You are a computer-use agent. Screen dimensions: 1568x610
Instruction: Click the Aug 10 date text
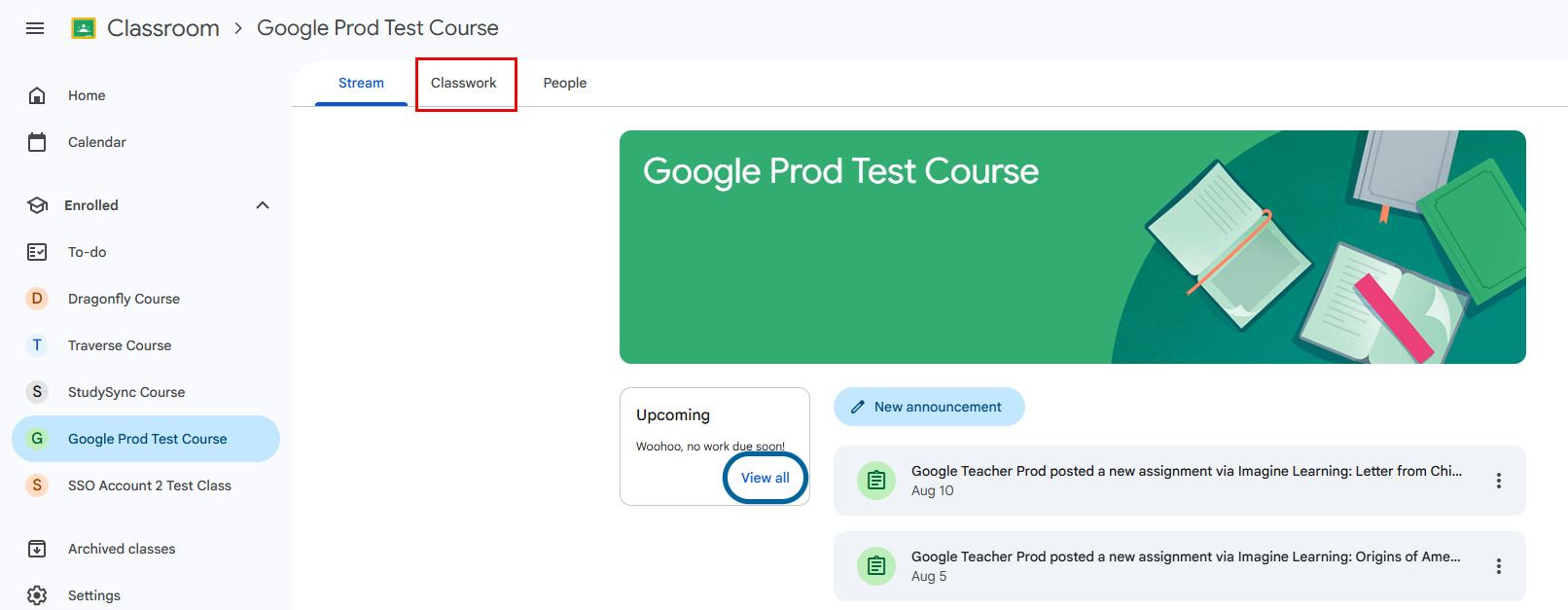click(x=933, y=490)
